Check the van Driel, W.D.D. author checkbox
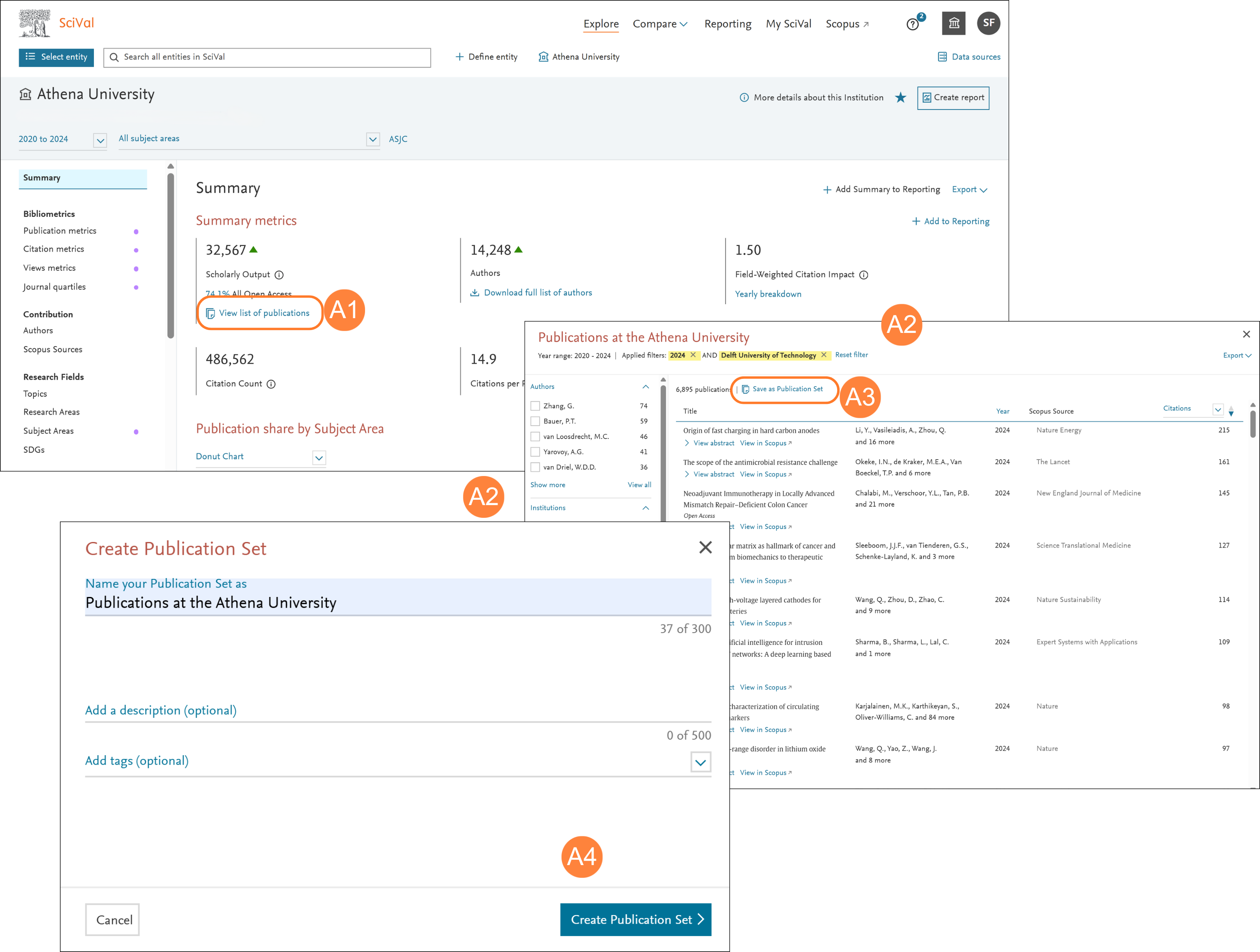Screen dimensions: 1260x952 [535, 467]
